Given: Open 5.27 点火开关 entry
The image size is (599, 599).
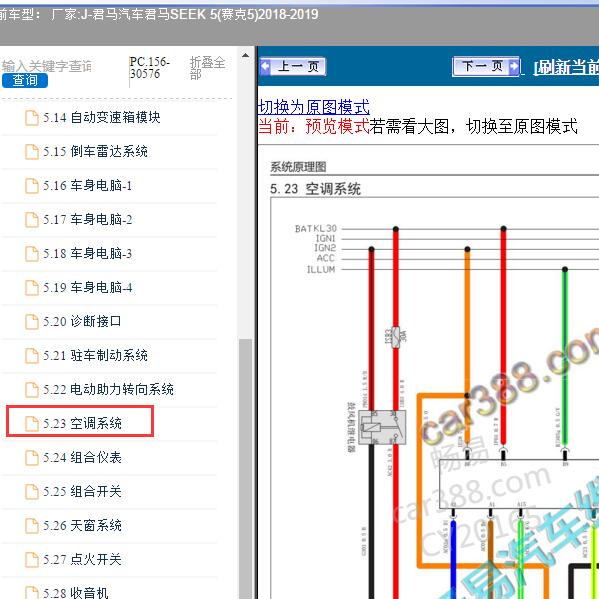Looking at the screenshot, I should pyautogui.click(x=82, y=560).
